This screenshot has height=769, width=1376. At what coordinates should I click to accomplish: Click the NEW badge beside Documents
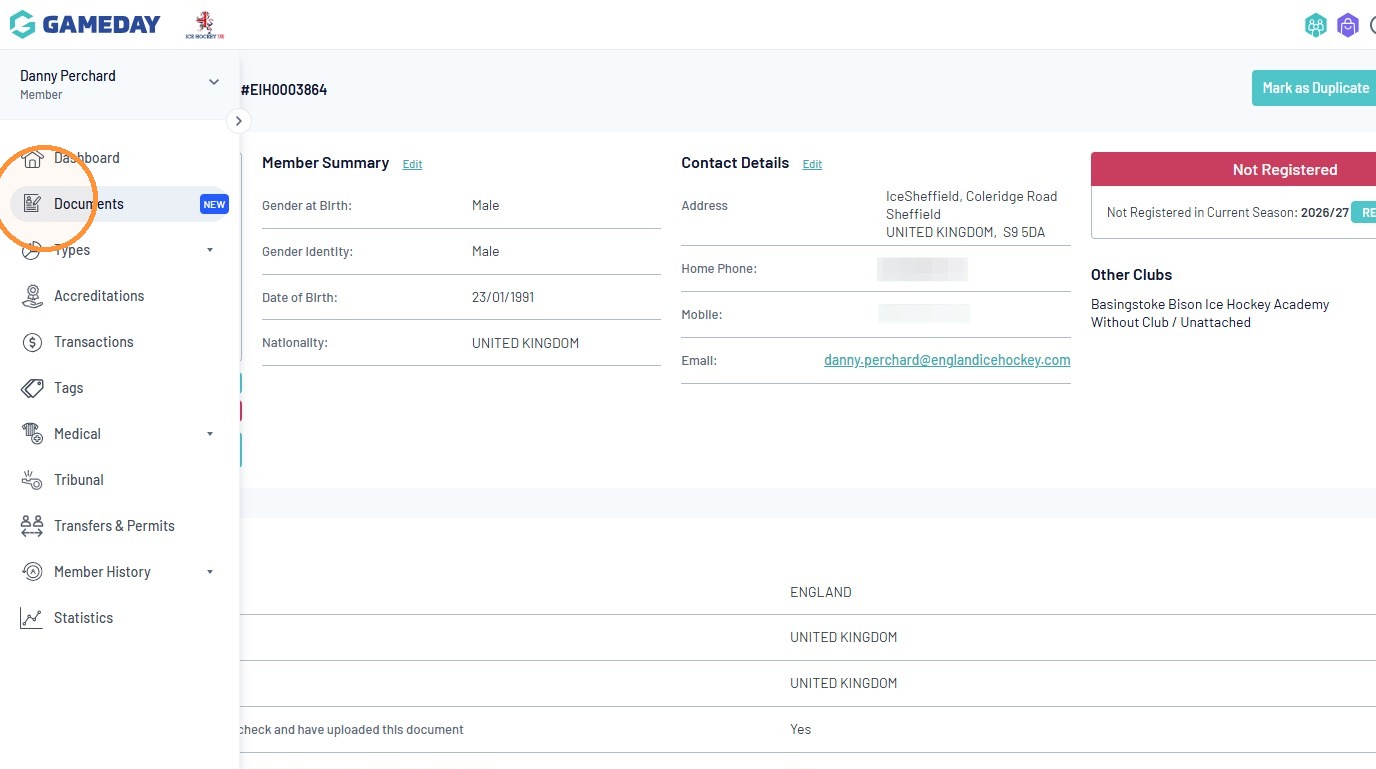pyautogui.click(x=214, y=204)
